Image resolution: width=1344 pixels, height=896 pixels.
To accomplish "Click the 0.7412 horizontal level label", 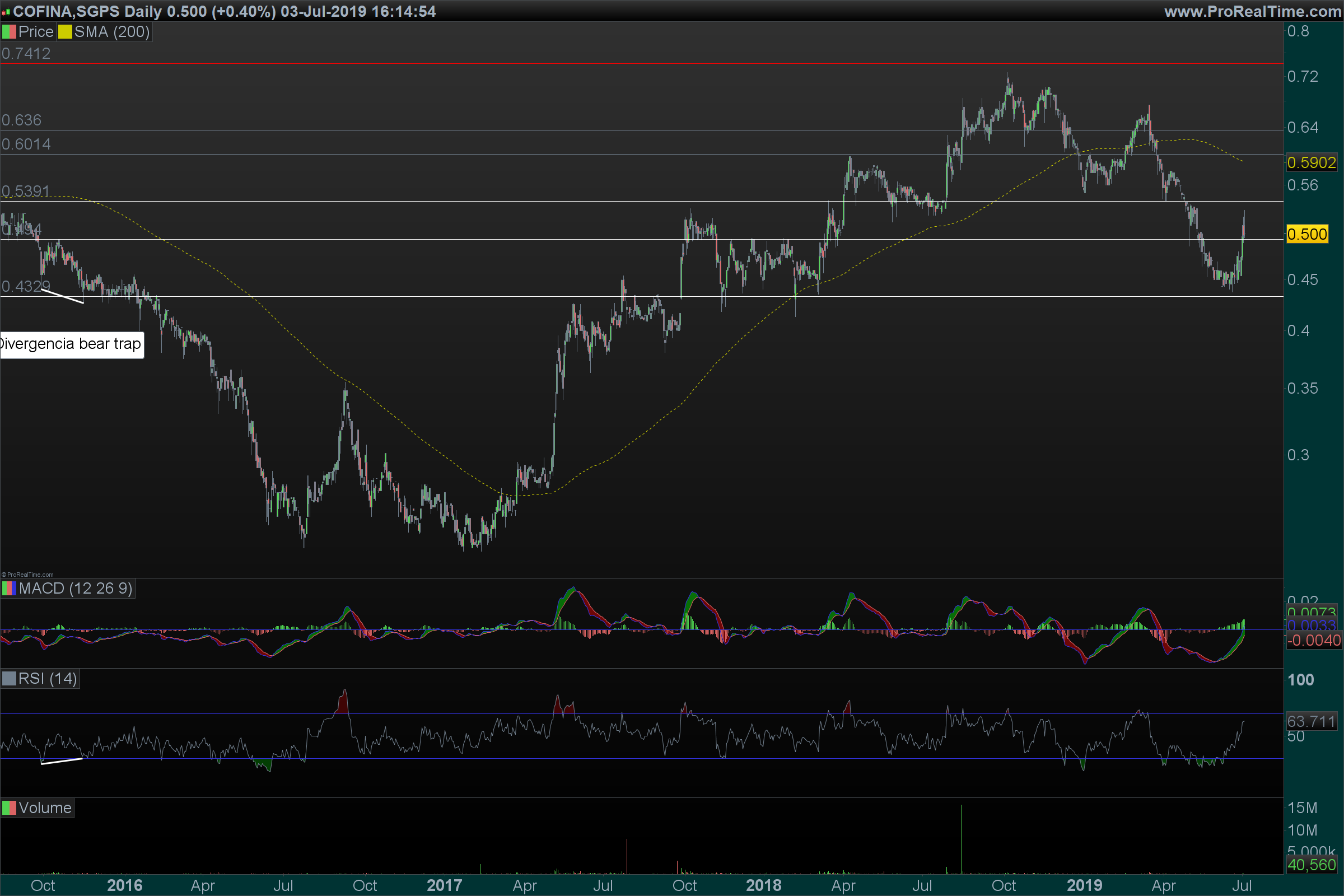I will click(26, 54).
